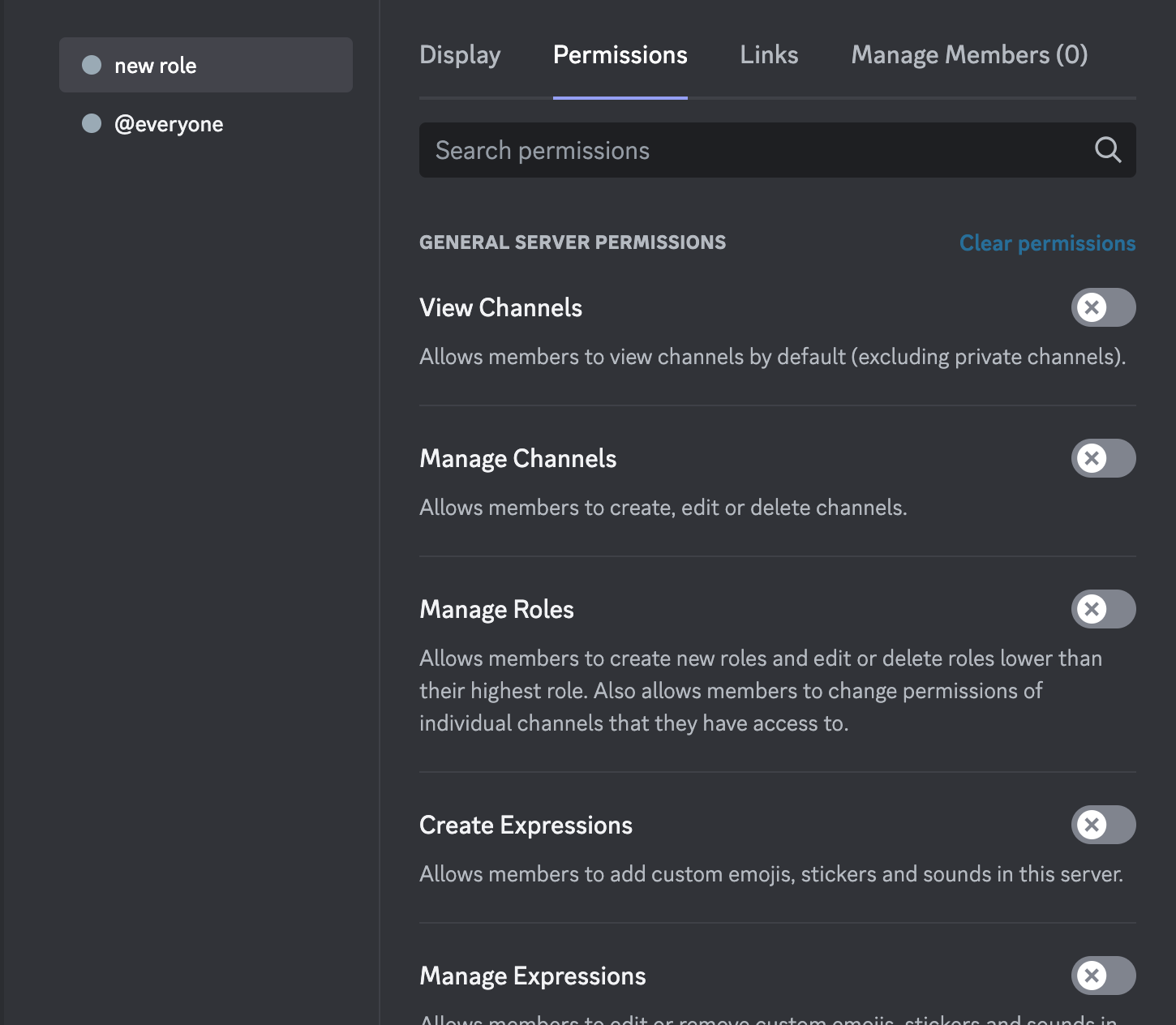Screen dimensions: 1176x1025
Task: Enable the View Channels permission
Action: tap(1103, 307)
